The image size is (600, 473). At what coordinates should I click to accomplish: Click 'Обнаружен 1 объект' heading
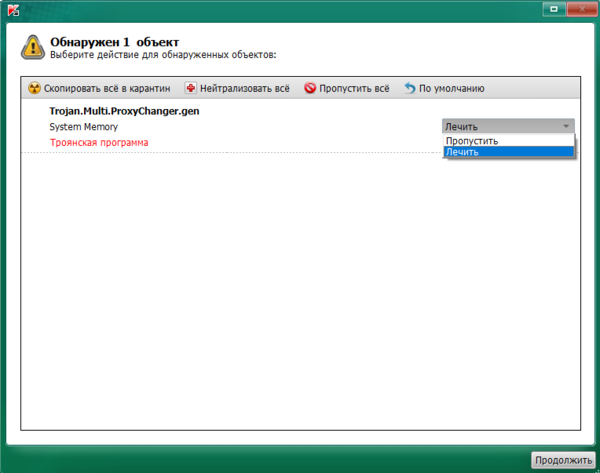(114, 42)
